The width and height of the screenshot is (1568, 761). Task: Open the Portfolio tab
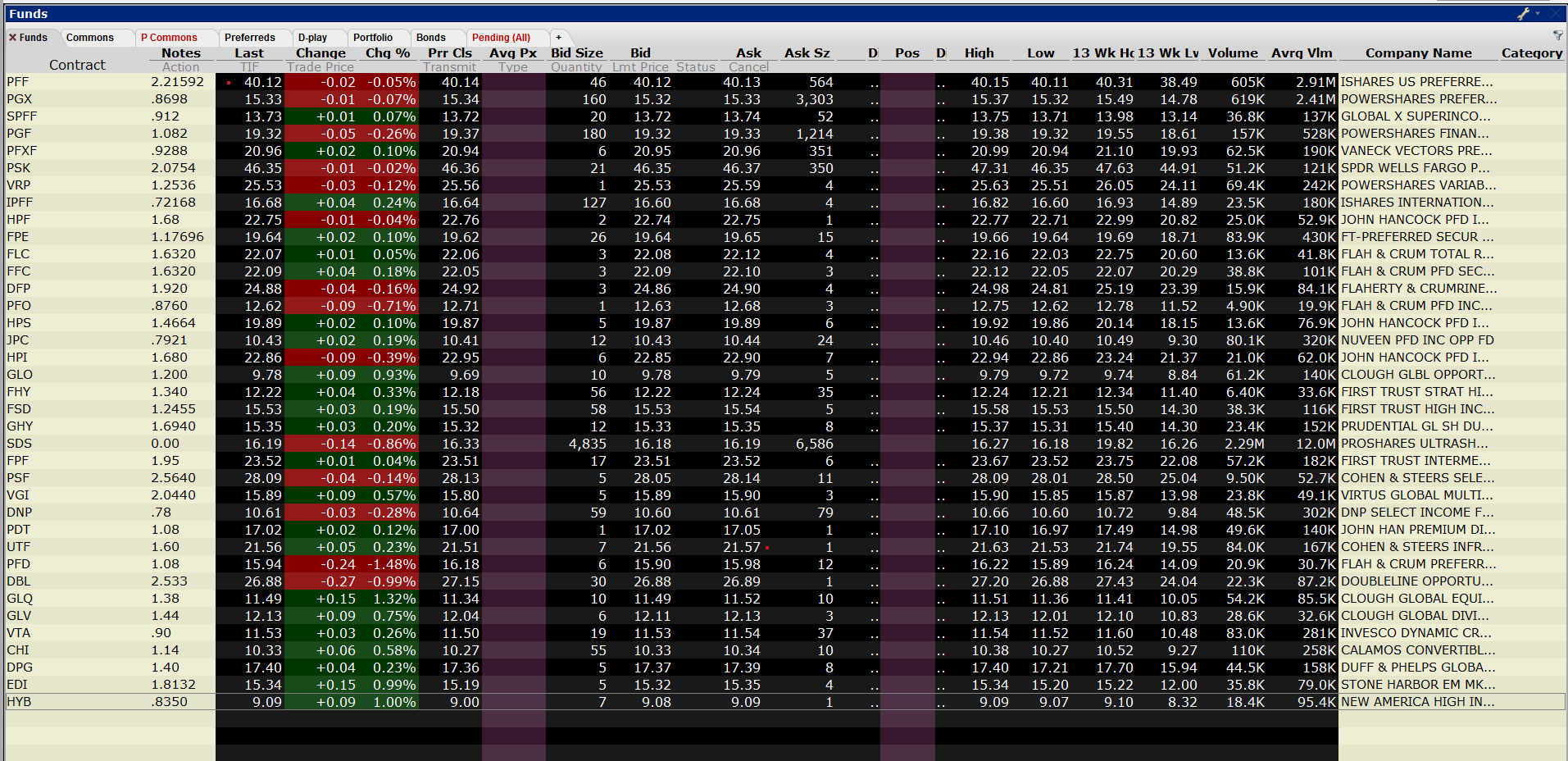click(x=373, y=38)
